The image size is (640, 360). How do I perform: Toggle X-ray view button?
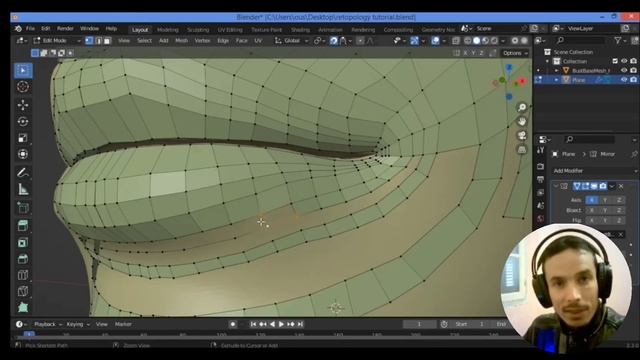point(456,41)
